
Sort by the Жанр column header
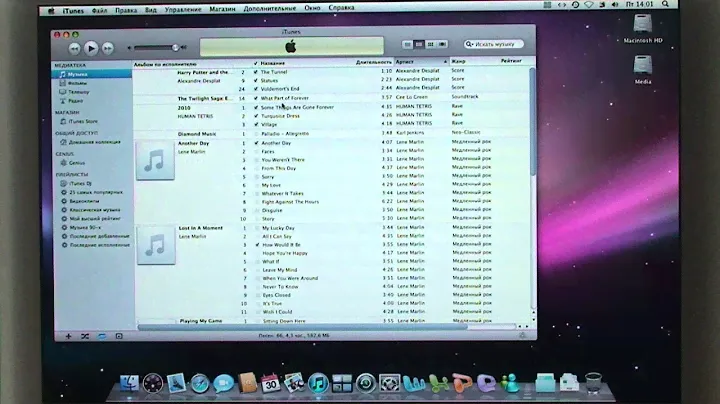460,62
